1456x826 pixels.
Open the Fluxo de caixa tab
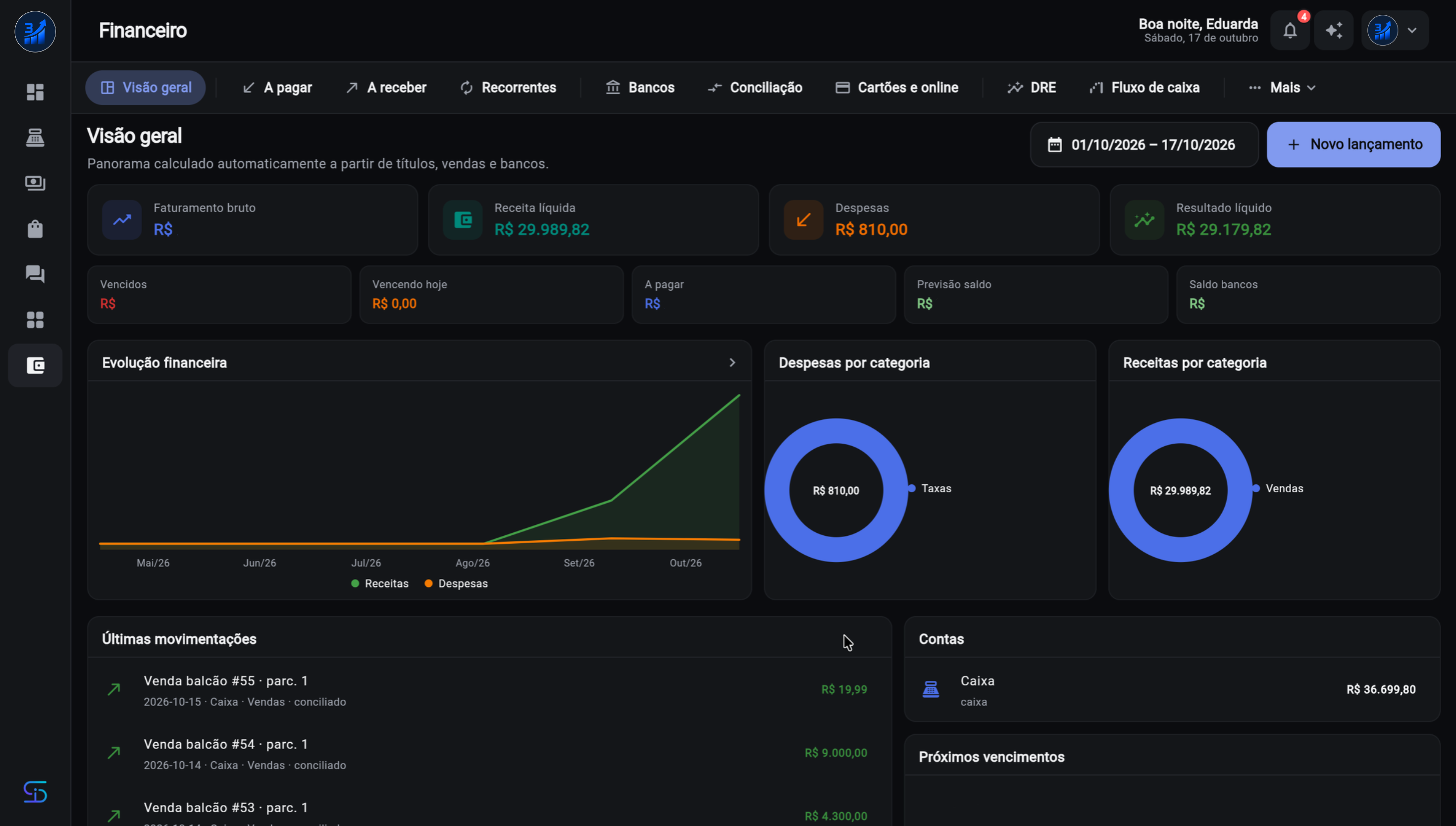point(1144,87)
